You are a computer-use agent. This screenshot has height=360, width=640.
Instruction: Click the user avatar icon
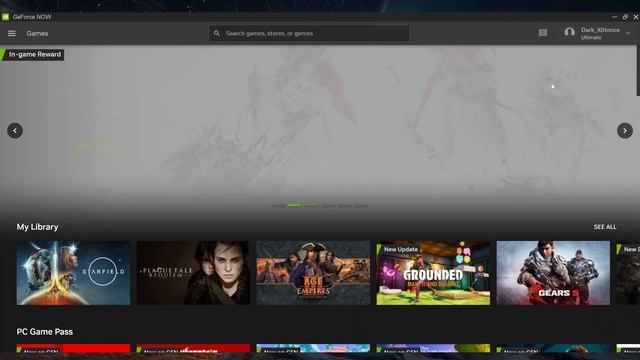point(569,32)
